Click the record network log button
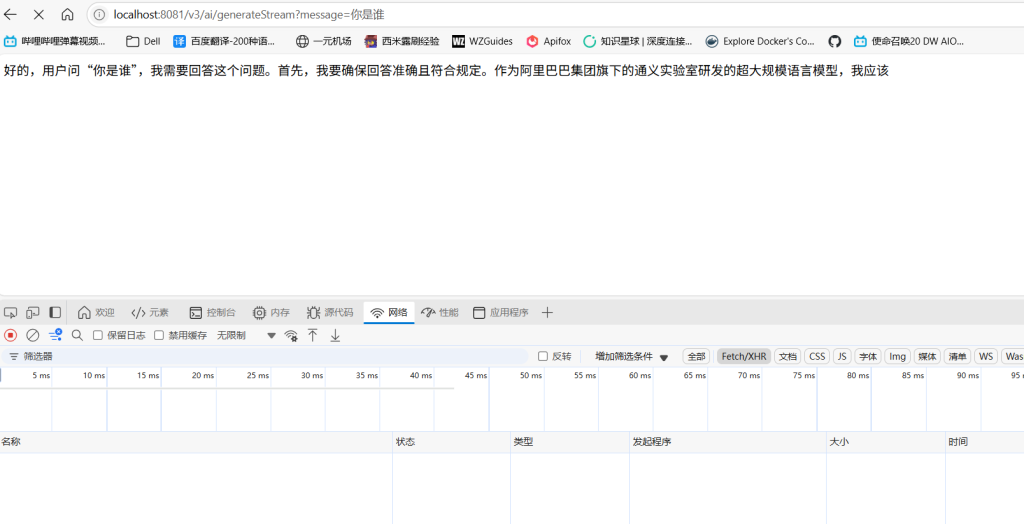The width and height of the screenshot is (1024, 524). (x=11, y=336)
